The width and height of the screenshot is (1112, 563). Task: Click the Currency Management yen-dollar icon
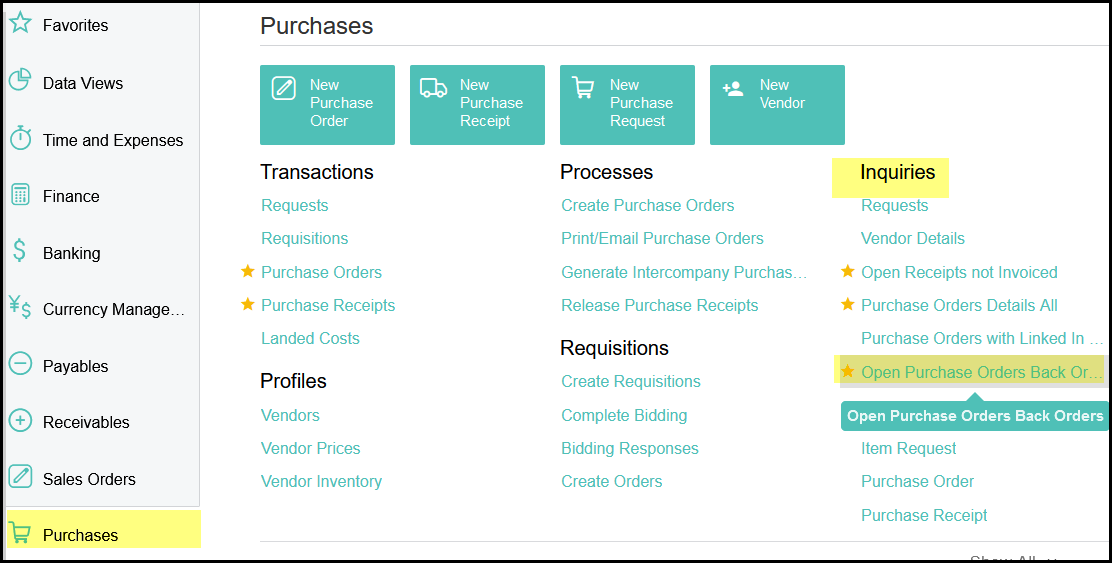[20, 308]
